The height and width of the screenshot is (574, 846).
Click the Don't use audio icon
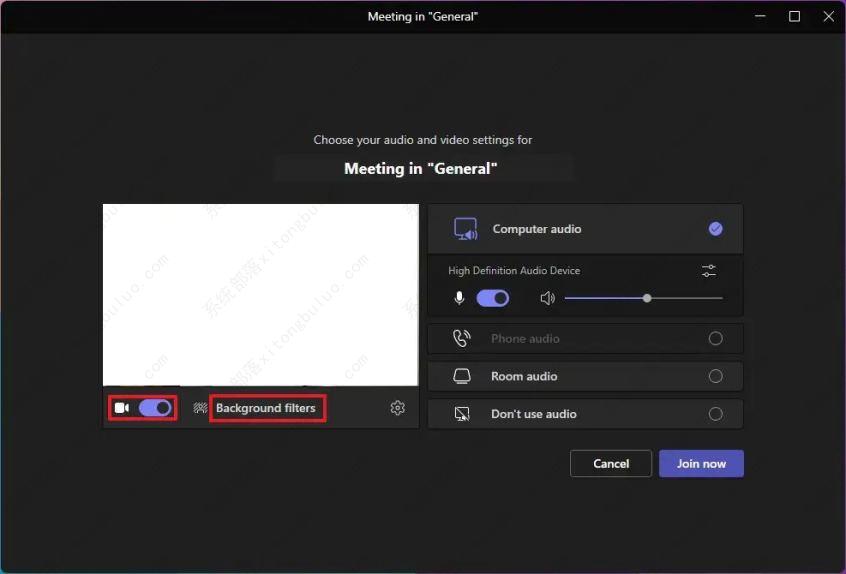pos(462,414)
